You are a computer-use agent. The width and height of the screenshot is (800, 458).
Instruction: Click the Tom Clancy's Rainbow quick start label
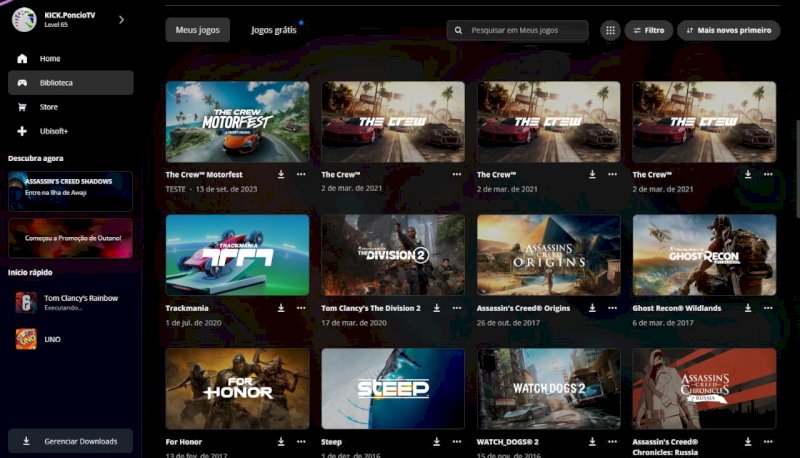point(81,298)
